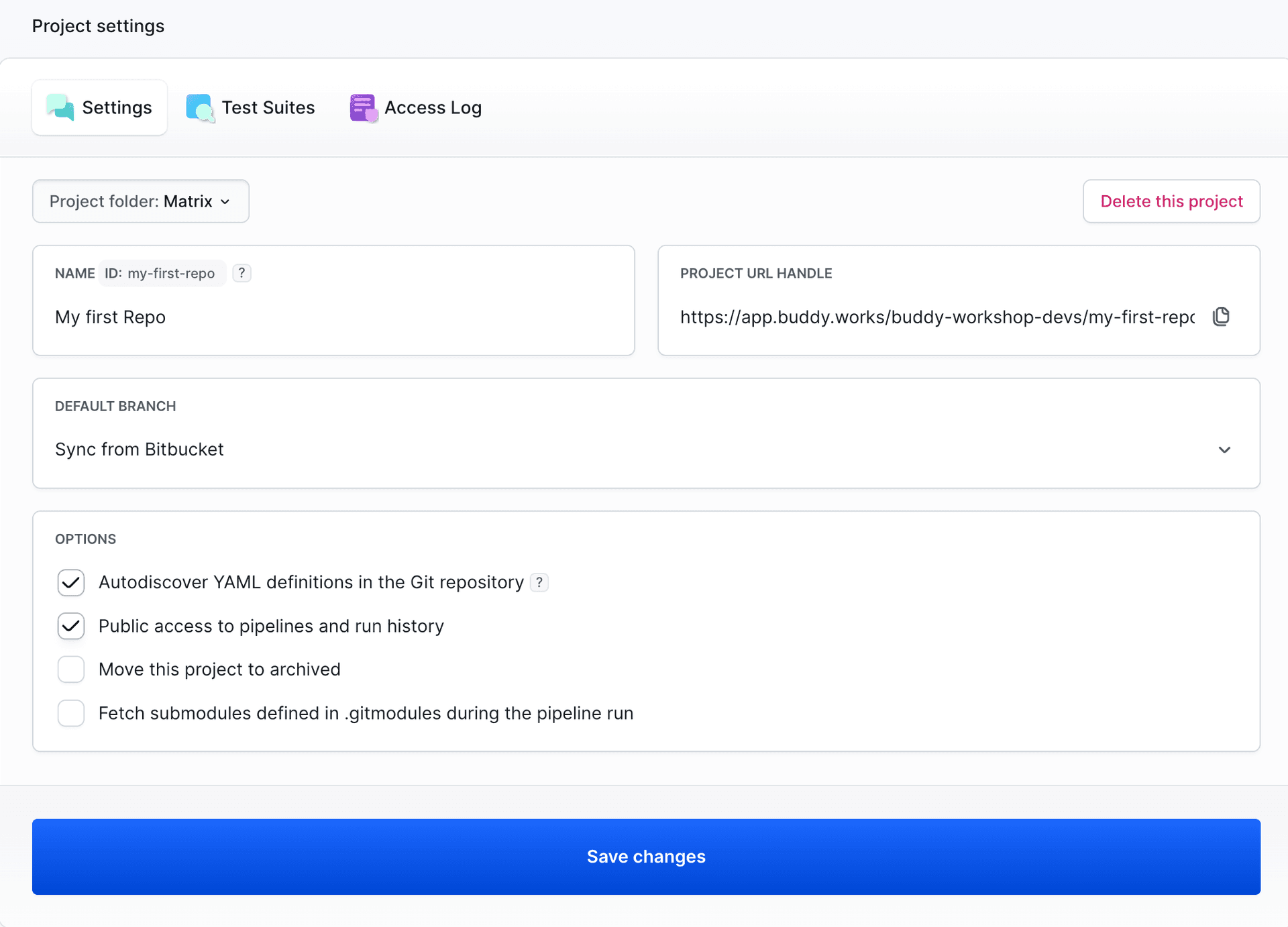Open help tooltip beside the project ID

[241, 273]
